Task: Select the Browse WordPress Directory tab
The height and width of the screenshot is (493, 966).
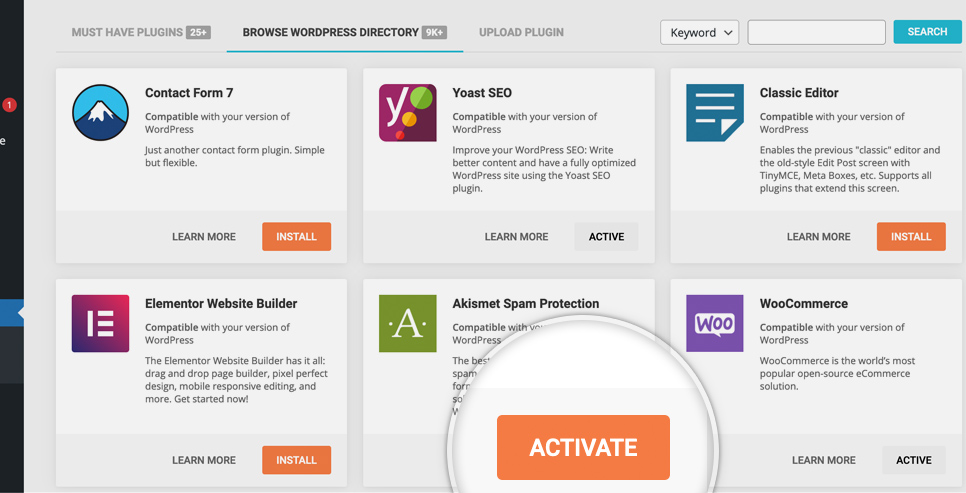Action: pos(344,32)
